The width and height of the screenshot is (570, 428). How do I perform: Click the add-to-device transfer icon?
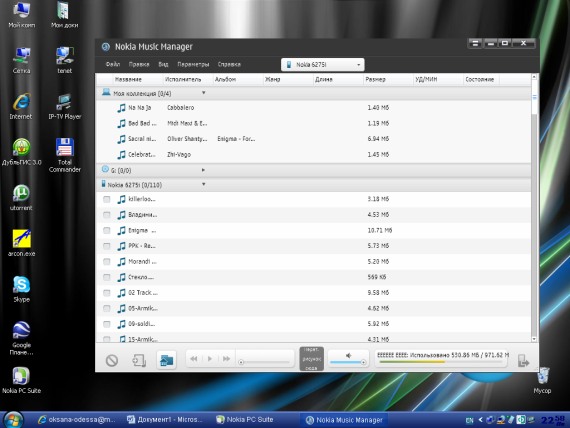pyautogui.click(x=139, y=360)
